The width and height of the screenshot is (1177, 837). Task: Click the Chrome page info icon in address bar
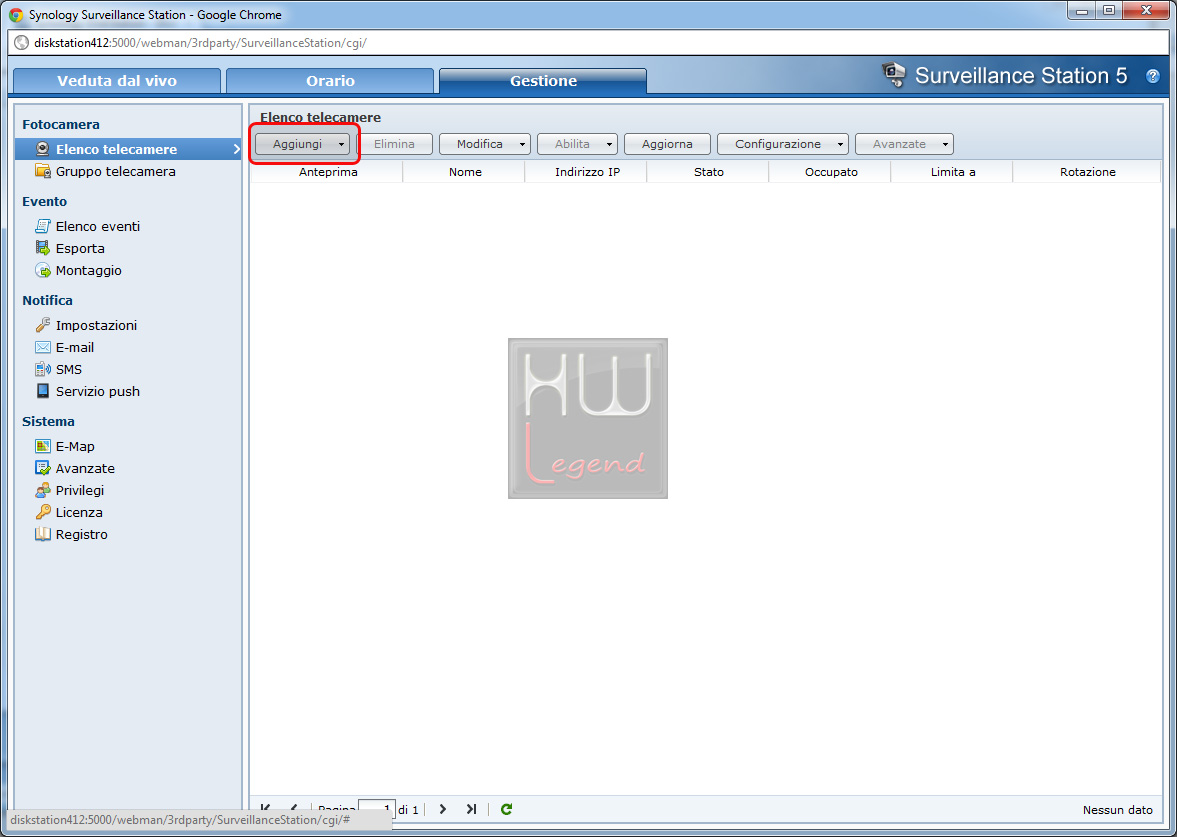click(22, 43)
